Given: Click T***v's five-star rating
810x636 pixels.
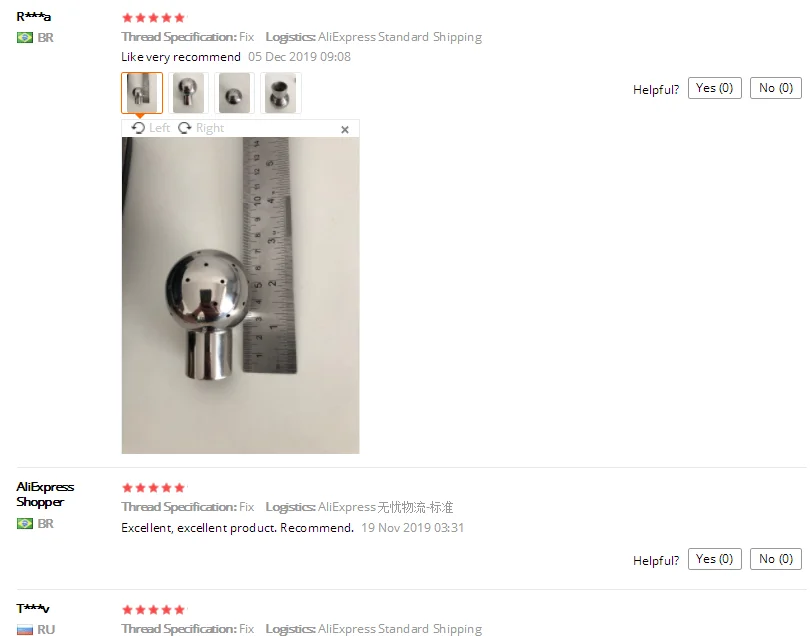Looking at the screenshot, I should pyautogui.click(x=153, y=610).
